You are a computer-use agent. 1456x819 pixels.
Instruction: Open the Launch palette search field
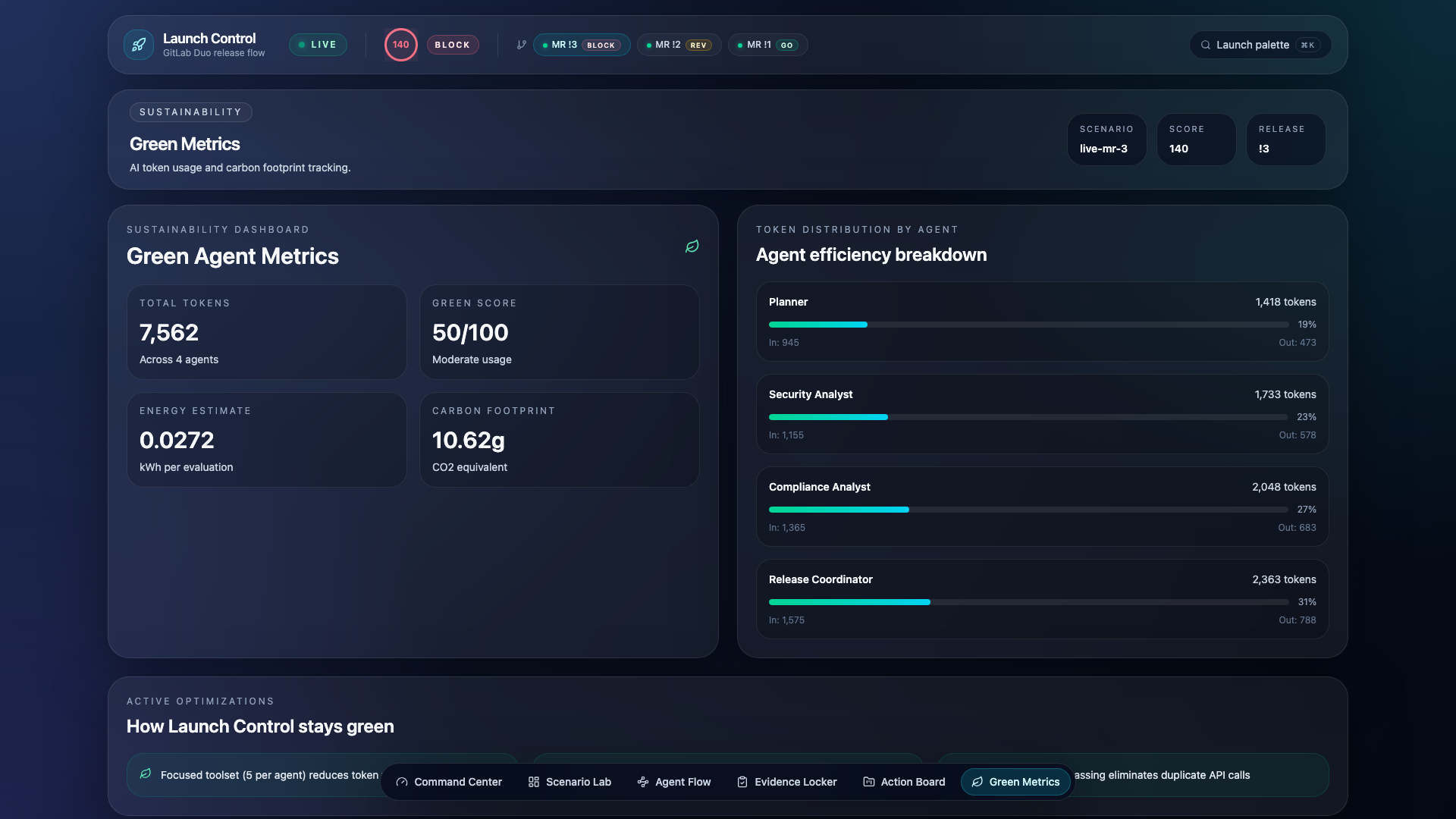[1260, 45]
